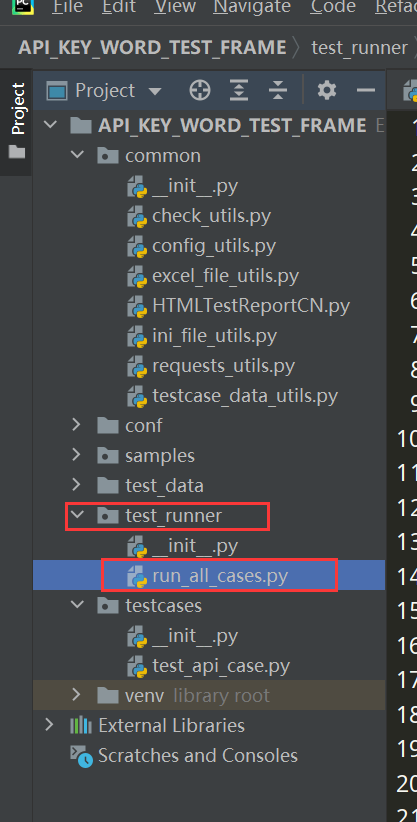417x822 pixels.
Task: Expand the samples folder
Action: pyautogui.click(x=77, y=455)
